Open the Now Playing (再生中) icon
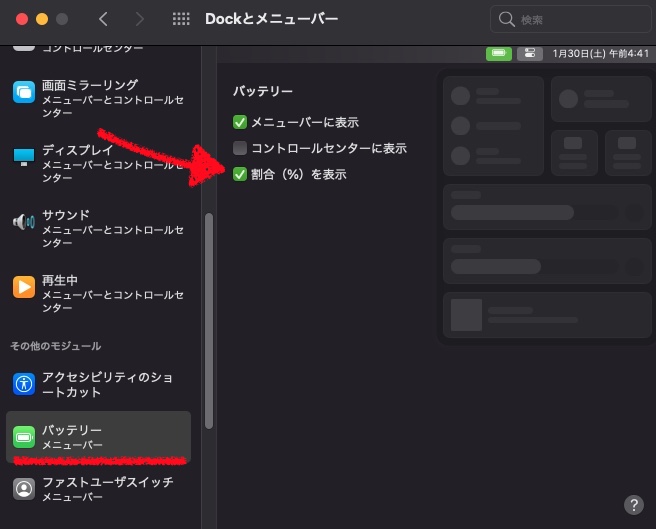 tap(24, 287)
